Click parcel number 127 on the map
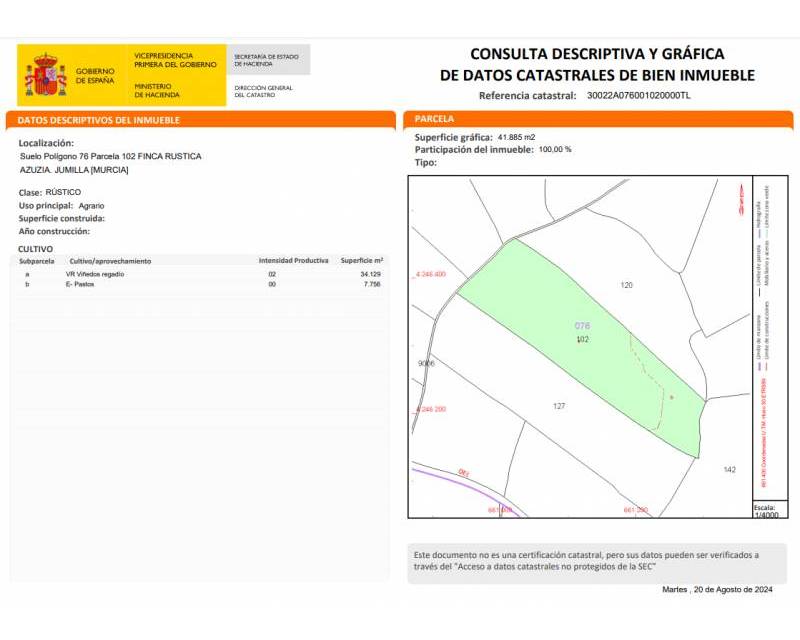Image resolution: width=800 pixels, height=640 pixels. (559, 406)
